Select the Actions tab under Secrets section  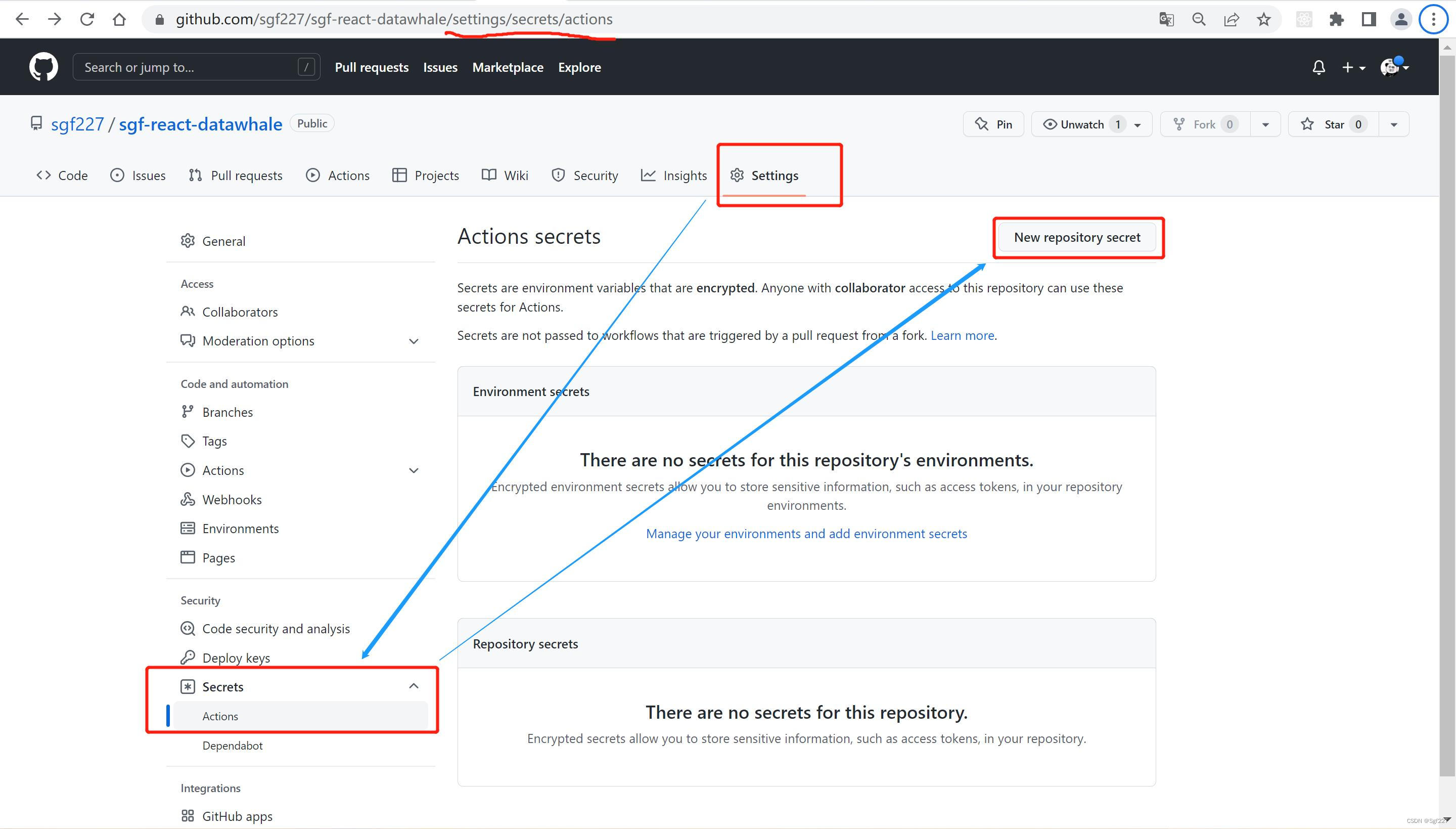click(x=220, y=716)
